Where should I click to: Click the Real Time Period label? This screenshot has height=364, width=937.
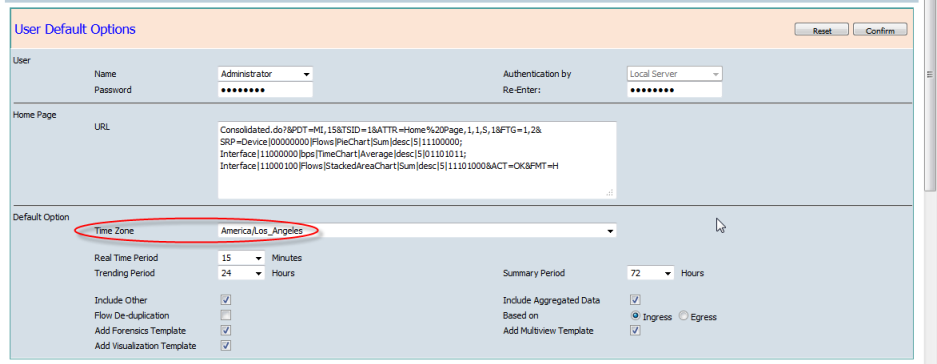coord(126,258)
